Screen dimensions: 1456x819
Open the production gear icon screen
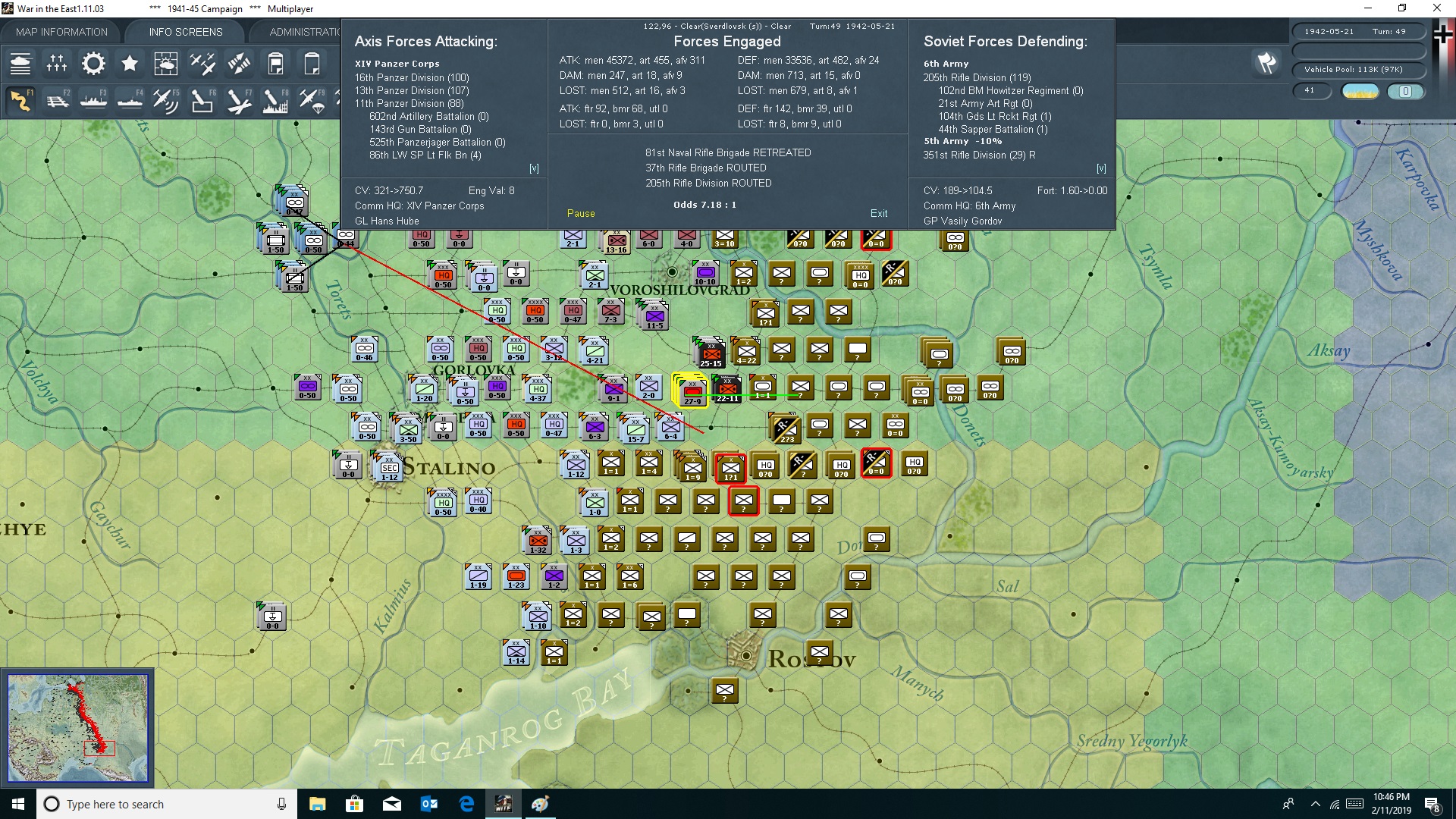(93, 64)
